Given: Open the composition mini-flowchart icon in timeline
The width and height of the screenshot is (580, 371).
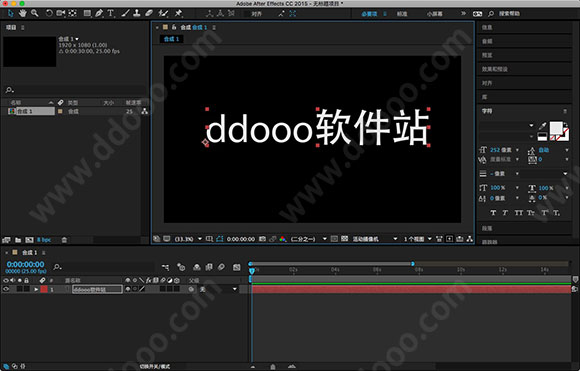Looking at the screenshot, I should pos(165,267).
